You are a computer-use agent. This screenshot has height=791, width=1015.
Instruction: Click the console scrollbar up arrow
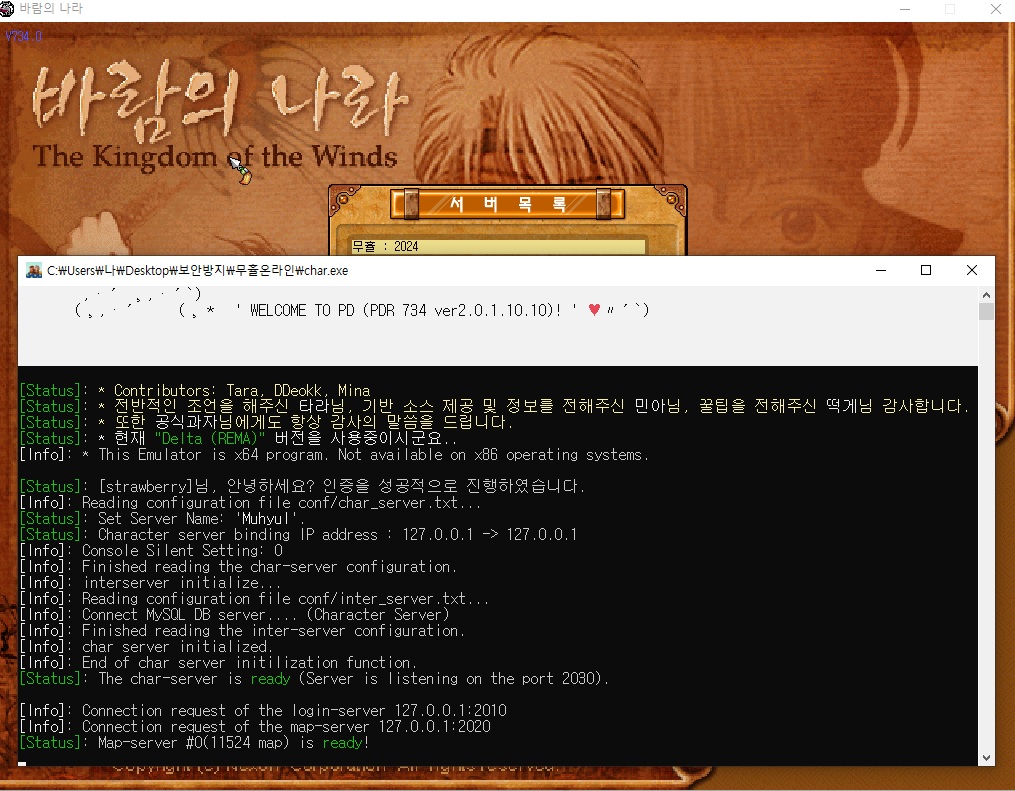click(x=987, y=295)
